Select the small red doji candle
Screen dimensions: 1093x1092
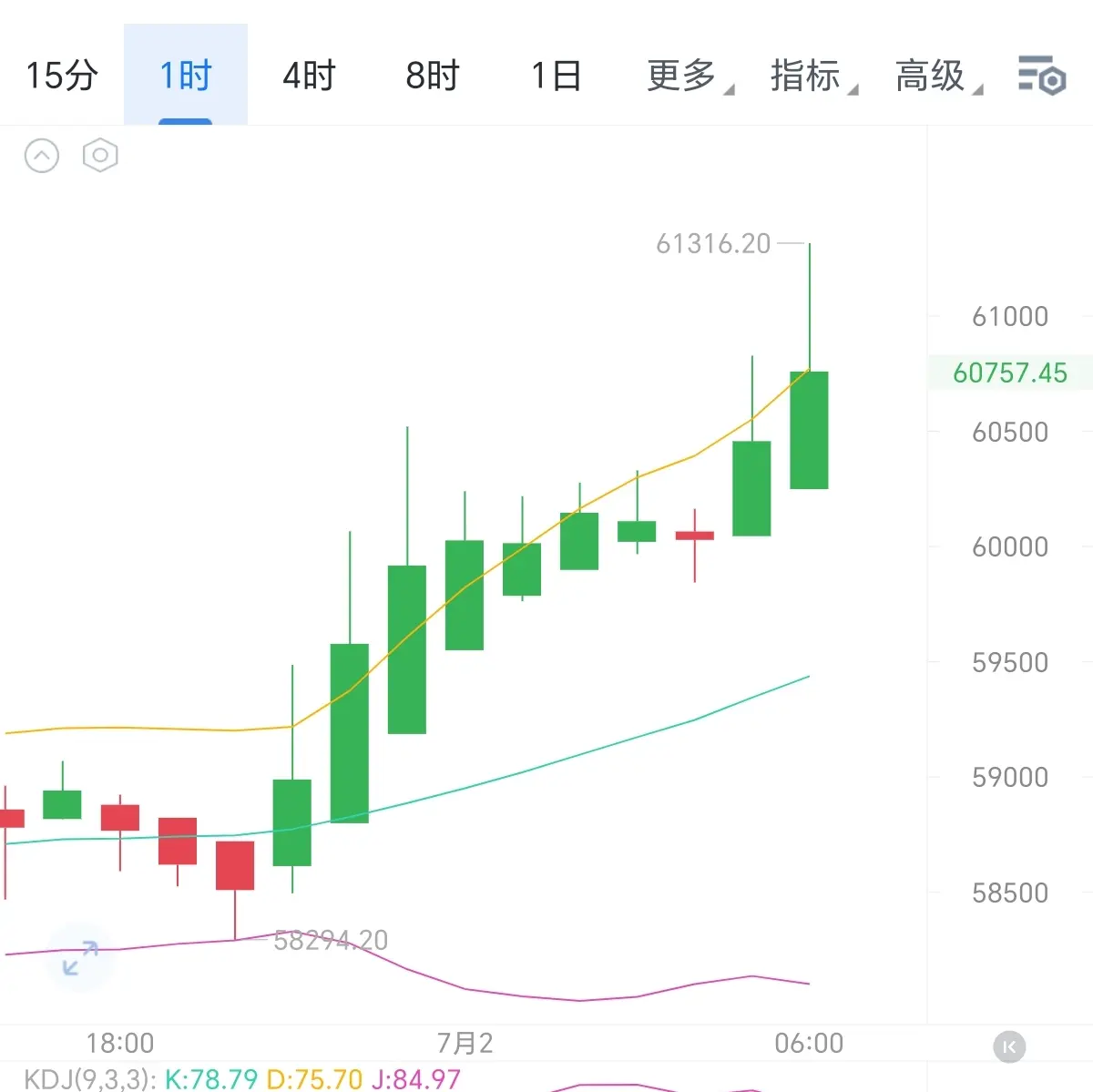pyautogui.click(x=695, y=536)
